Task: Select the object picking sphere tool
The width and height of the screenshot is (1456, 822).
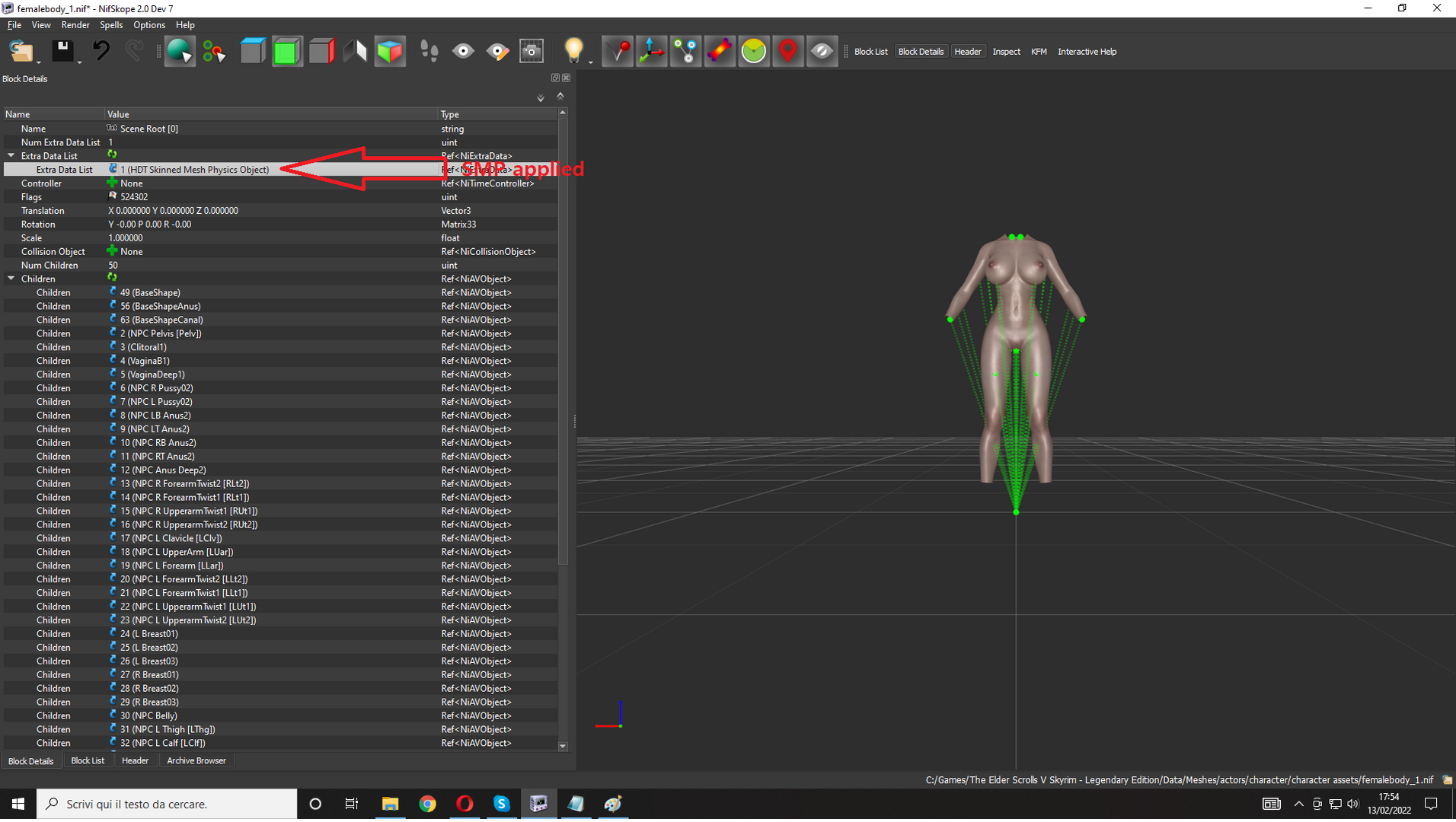Action: [x=180, y=51]
